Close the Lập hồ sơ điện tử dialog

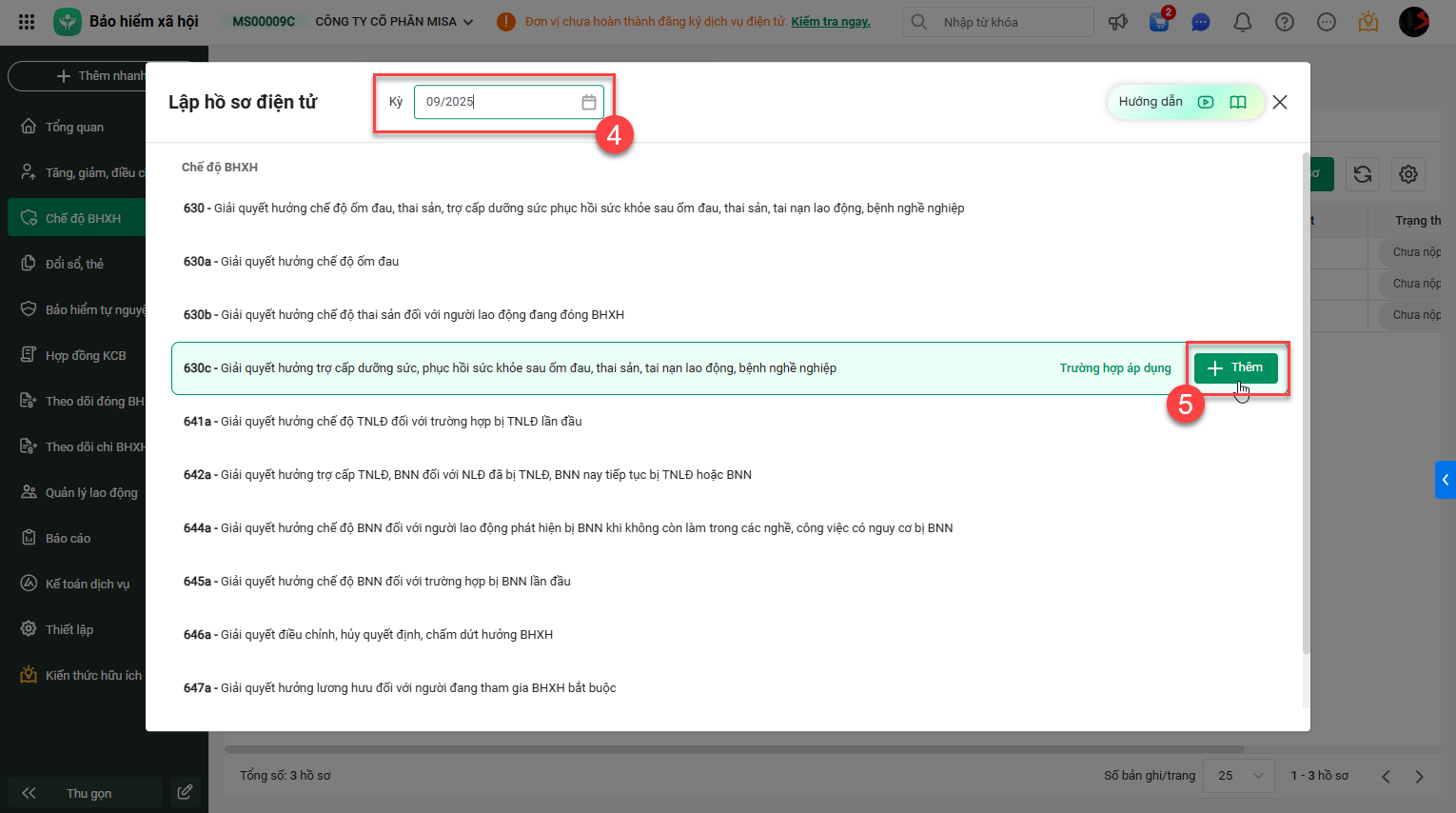tap(1280, 102)
